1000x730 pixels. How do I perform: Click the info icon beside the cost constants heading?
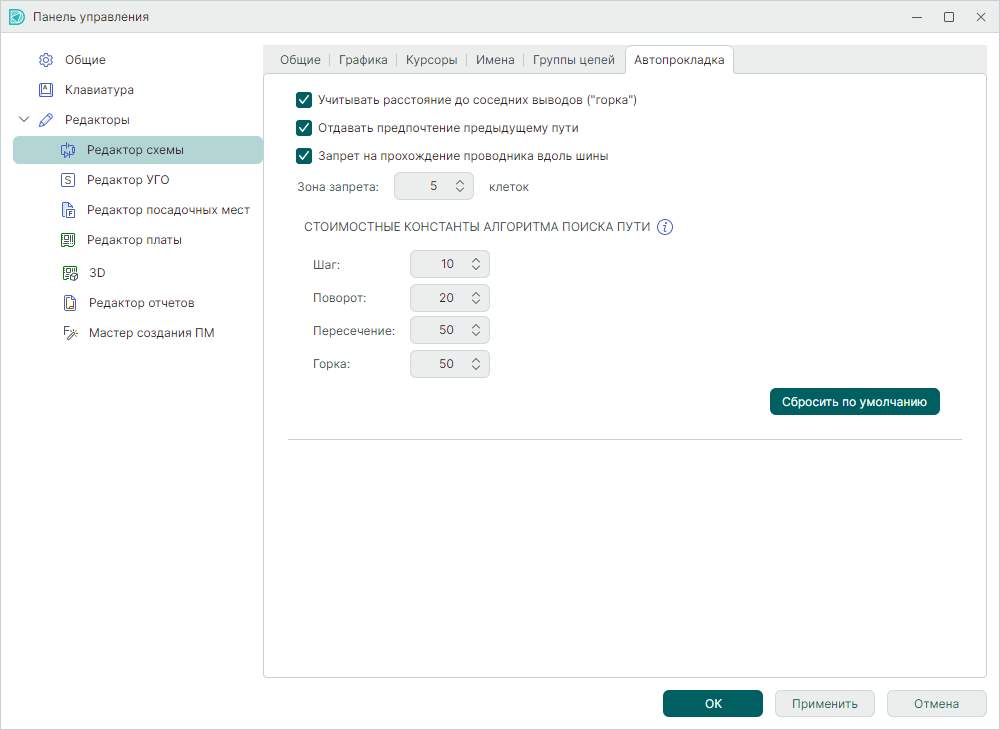click(x=665, y=227)
